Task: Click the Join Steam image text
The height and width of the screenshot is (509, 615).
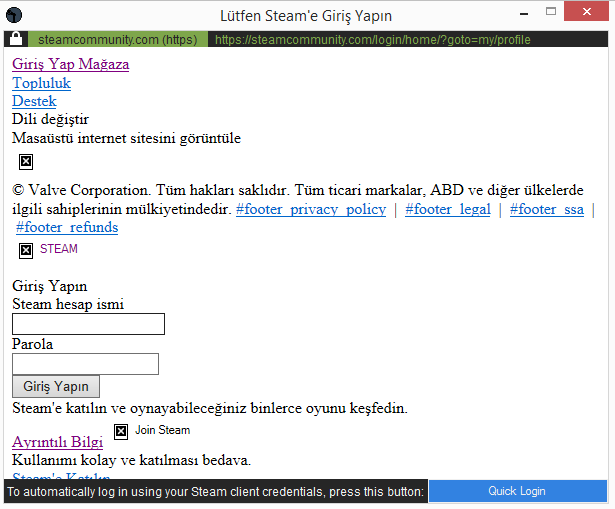Action: pos(162,430)
